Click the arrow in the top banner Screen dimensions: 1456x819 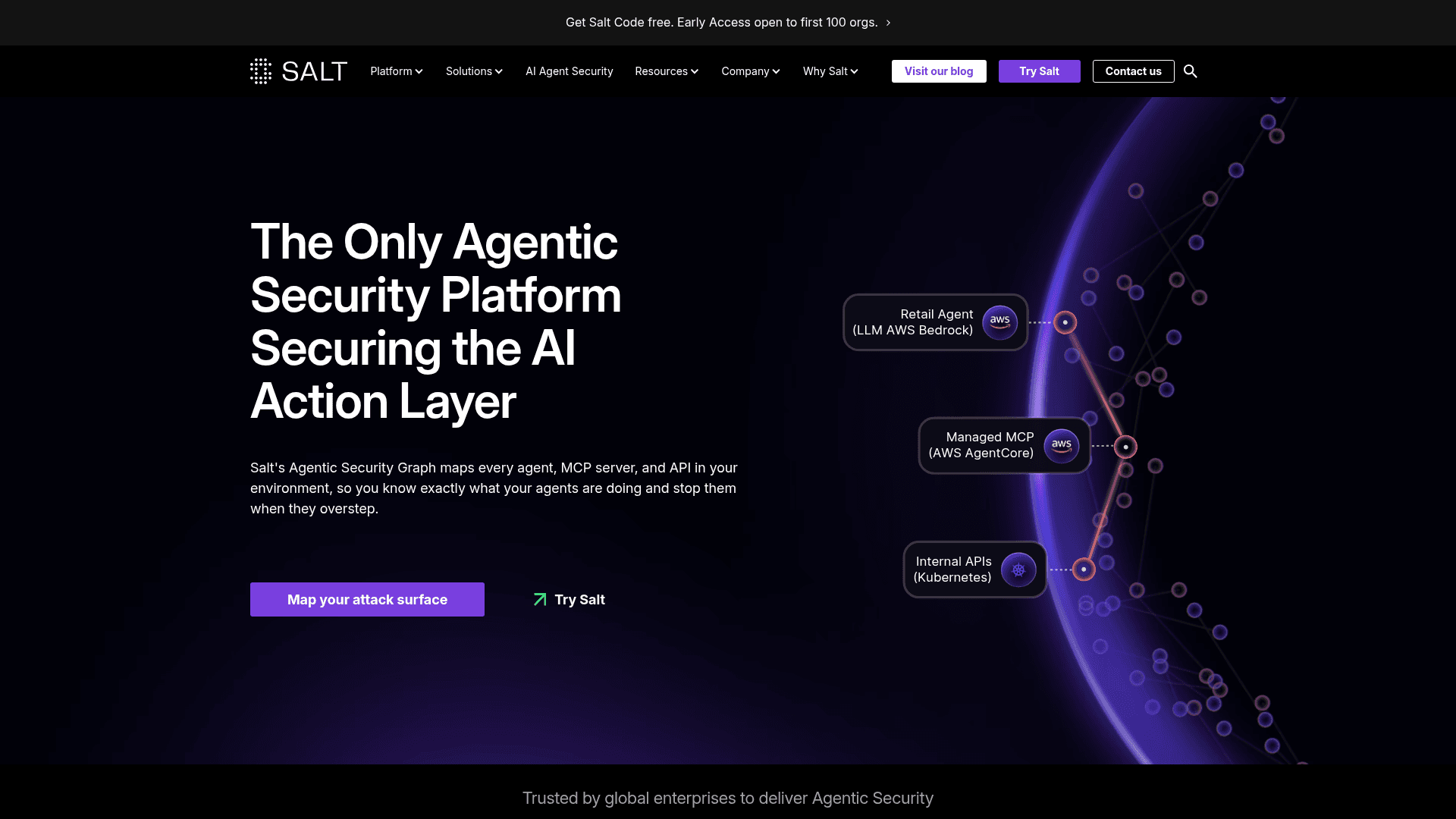[x=888, y=23]
